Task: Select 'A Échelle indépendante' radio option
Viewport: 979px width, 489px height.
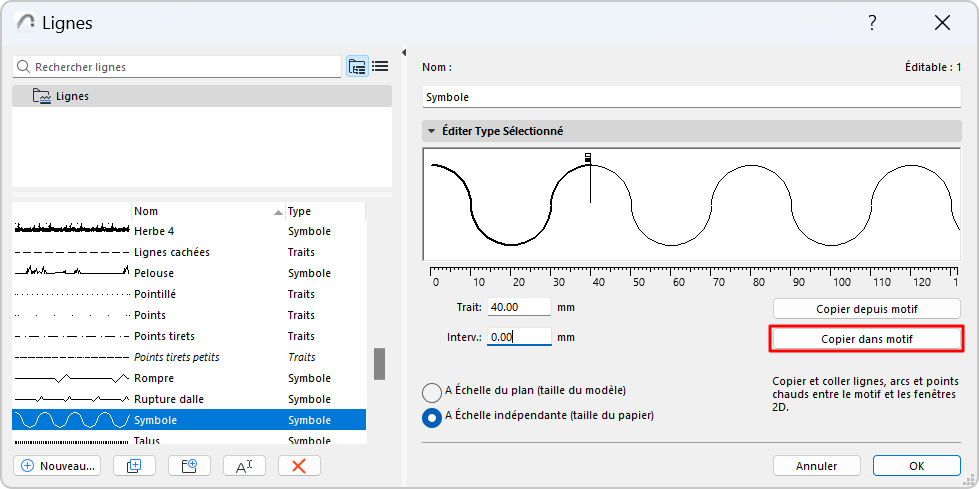Action: pyautogui.click(x=432, y=418)
